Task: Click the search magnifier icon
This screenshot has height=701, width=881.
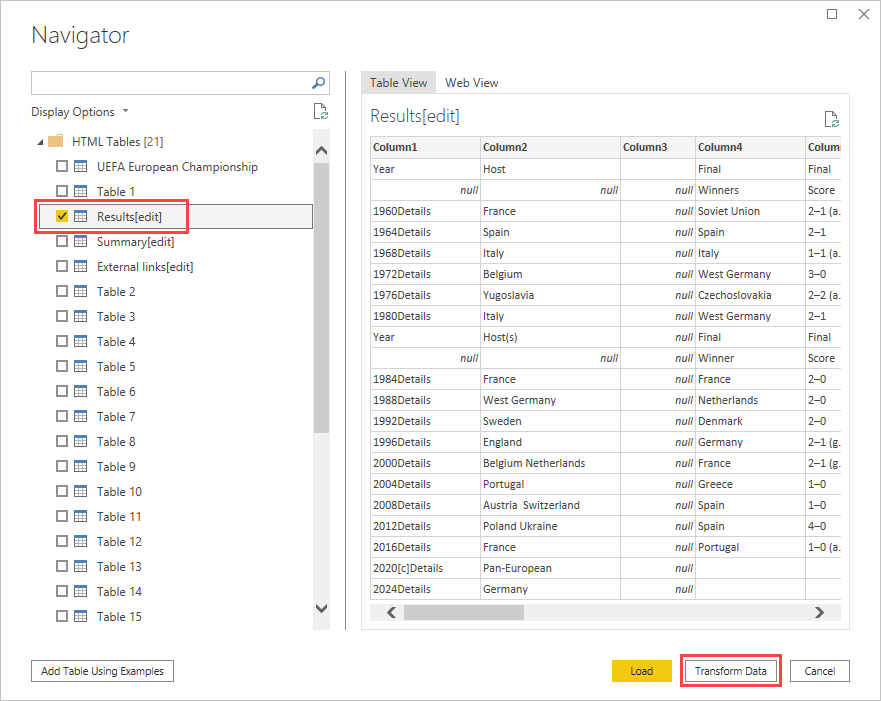Action: (x=319, y=83)
